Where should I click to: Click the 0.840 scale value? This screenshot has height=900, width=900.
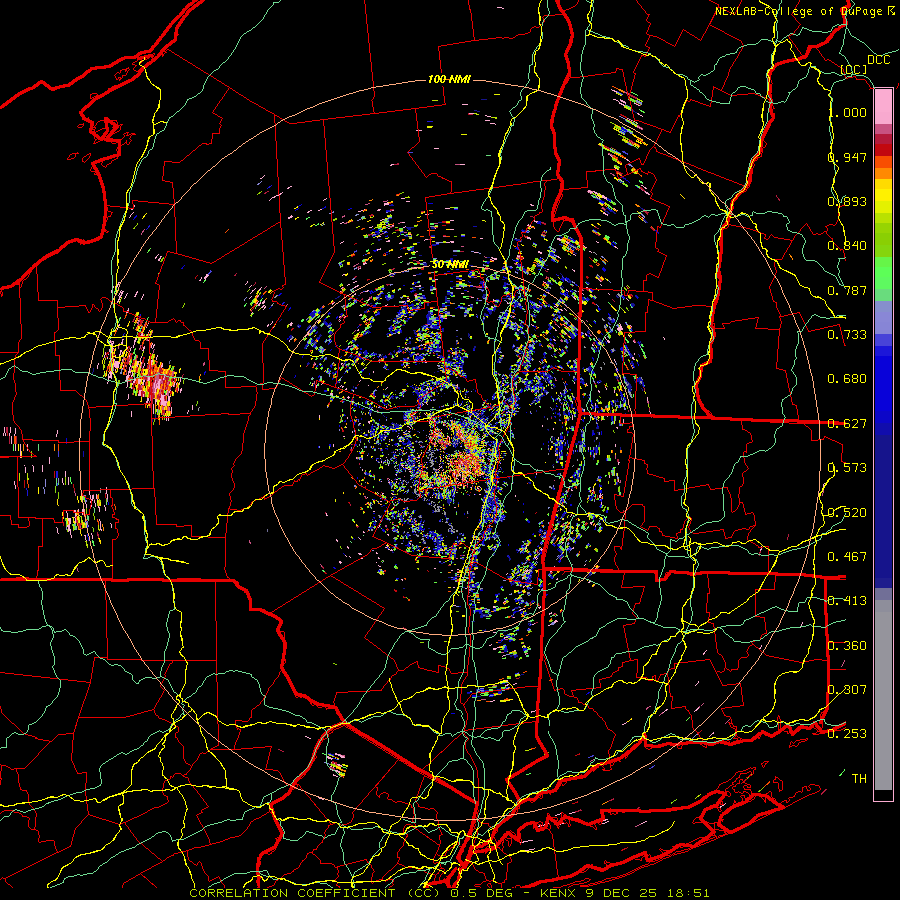pos(847,246)
